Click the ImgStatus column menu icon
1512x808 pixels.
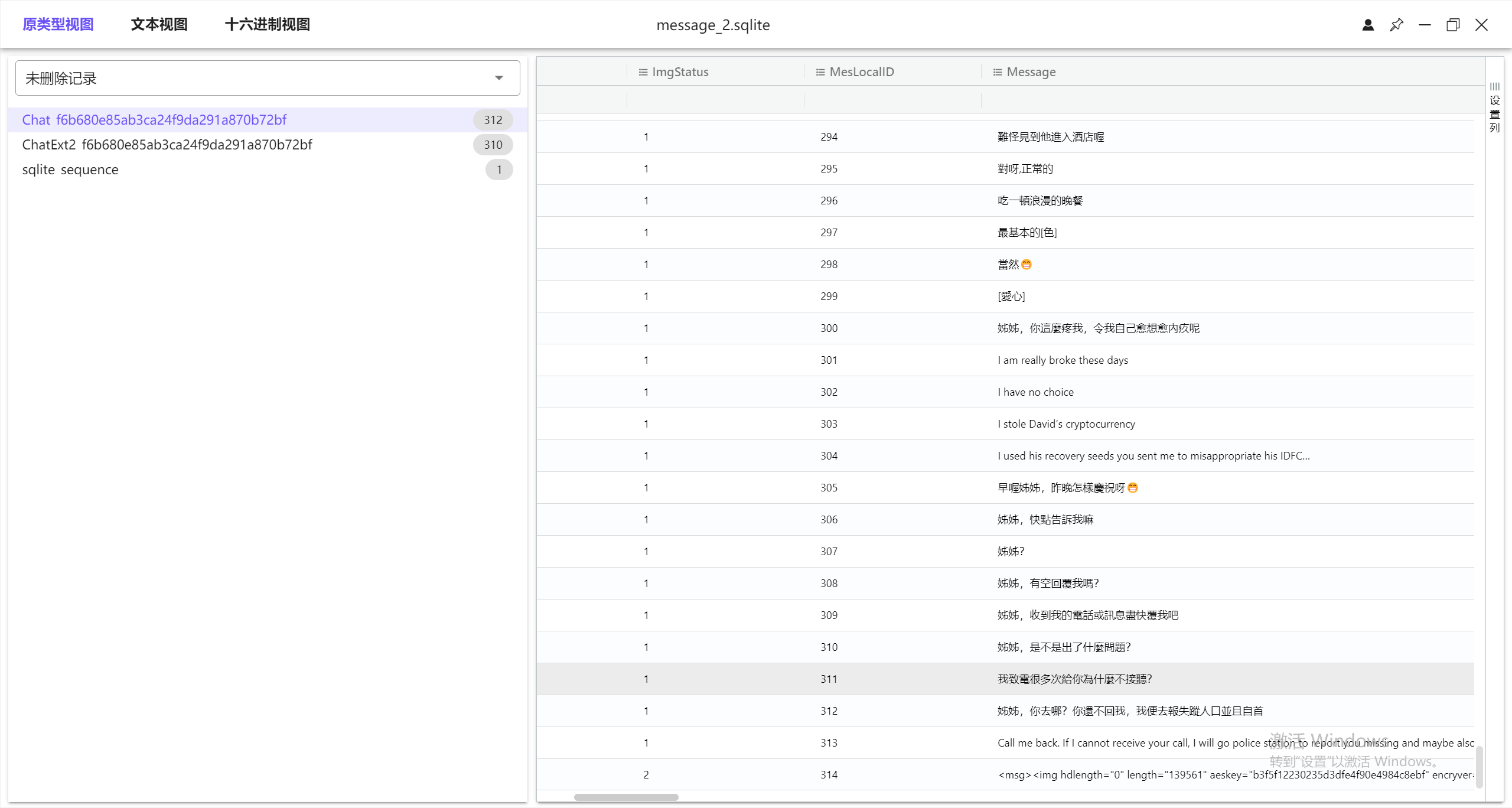[643, 72]
